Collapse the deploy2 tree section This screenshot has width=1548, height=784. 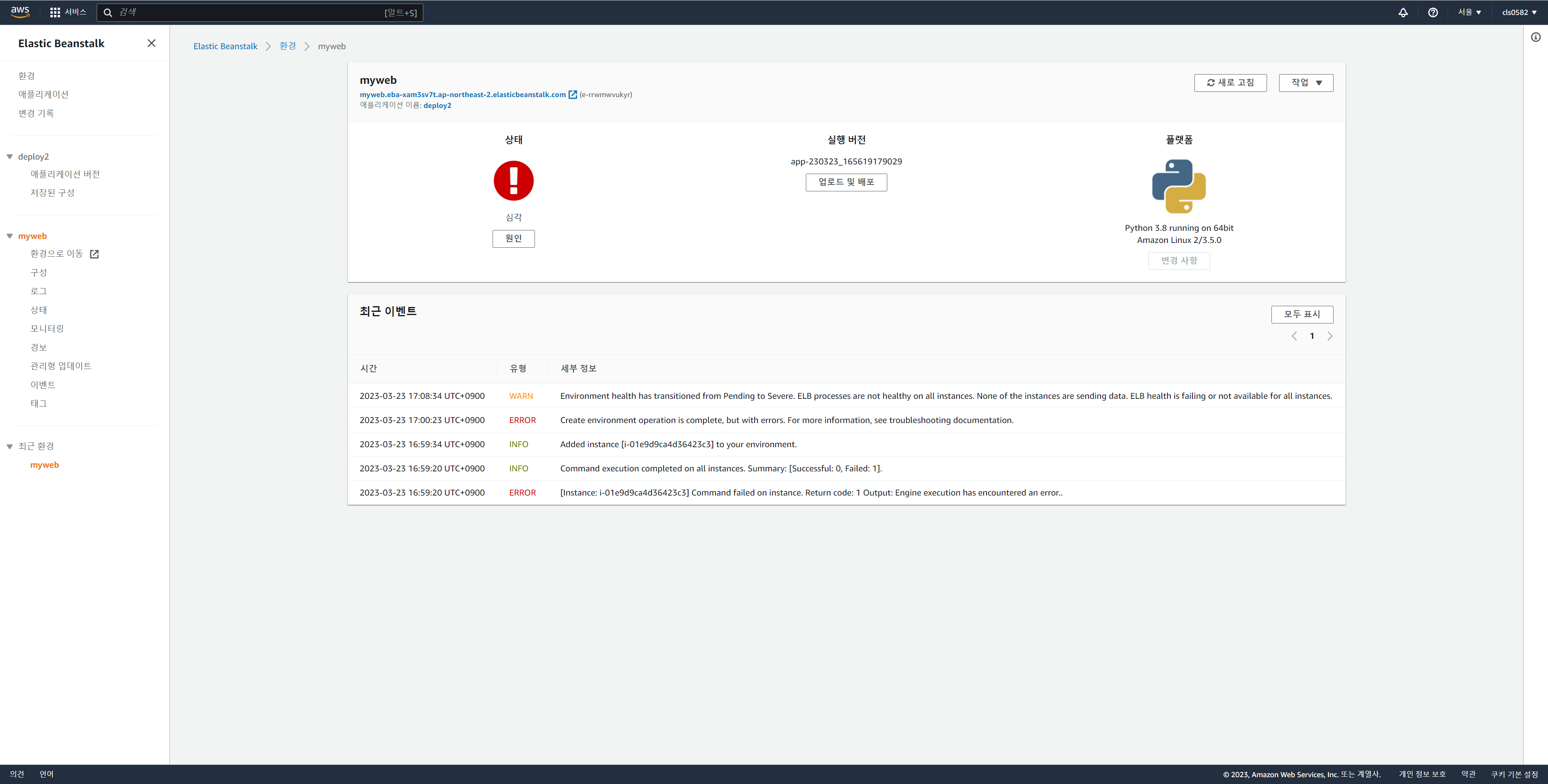(10, 157)
